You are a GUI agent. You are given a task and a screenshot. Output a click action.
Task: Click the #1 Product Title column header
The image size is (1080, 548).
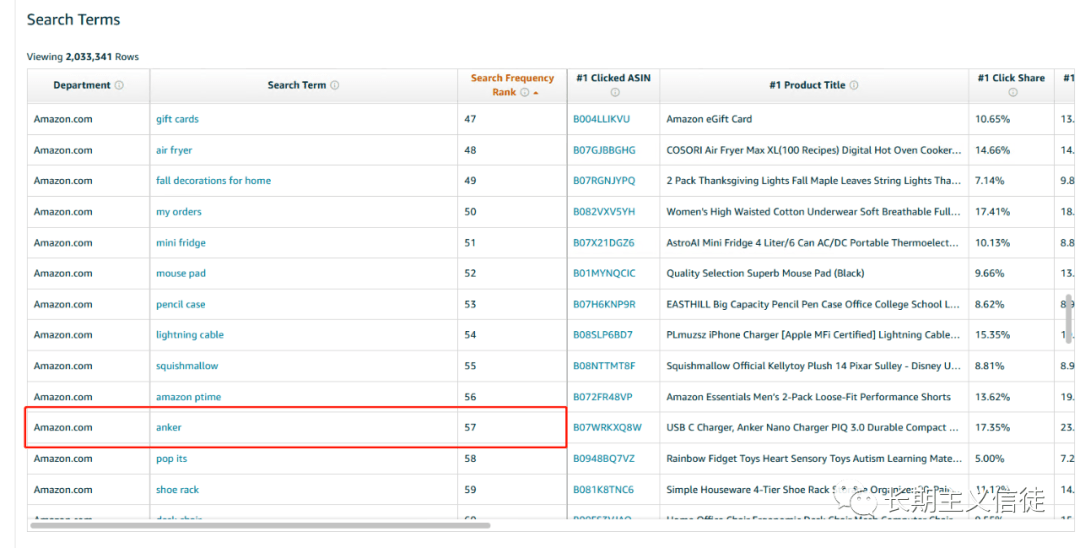point(813,85)
